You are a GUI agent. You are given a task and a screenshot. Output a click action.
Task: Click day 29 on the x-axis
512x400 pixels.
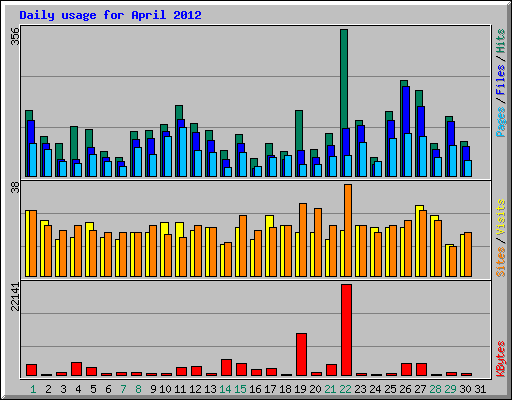click(x=450, y=389)
